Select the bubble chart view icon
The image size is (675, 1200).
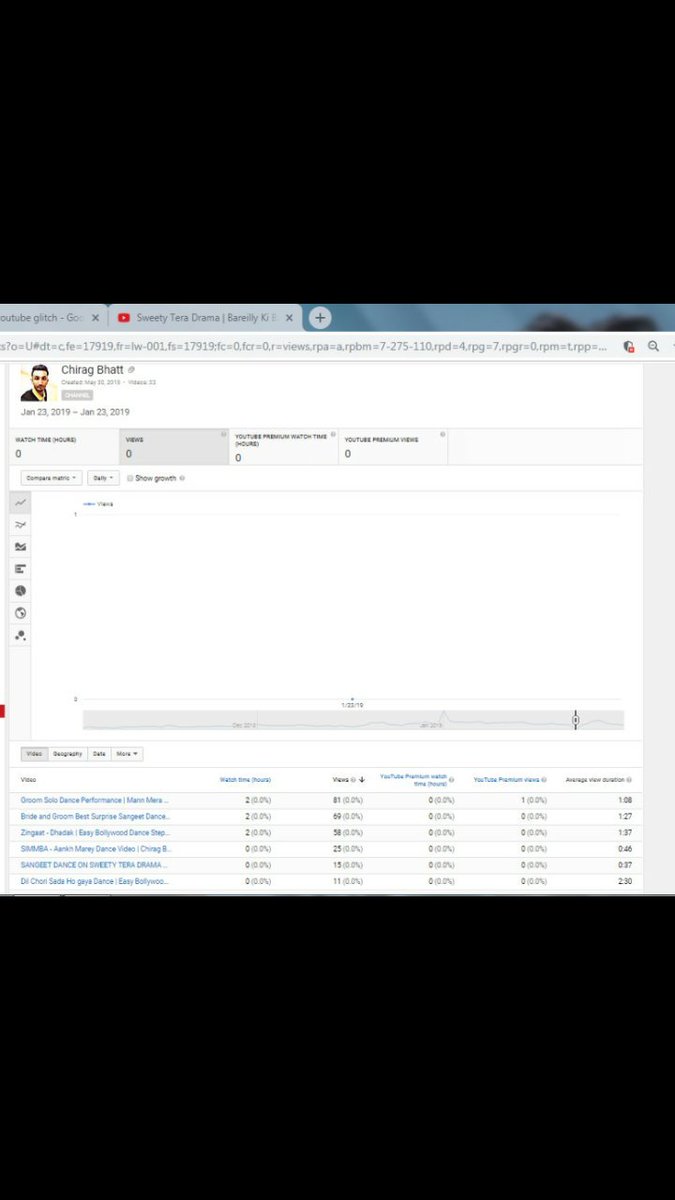(20, 635)
